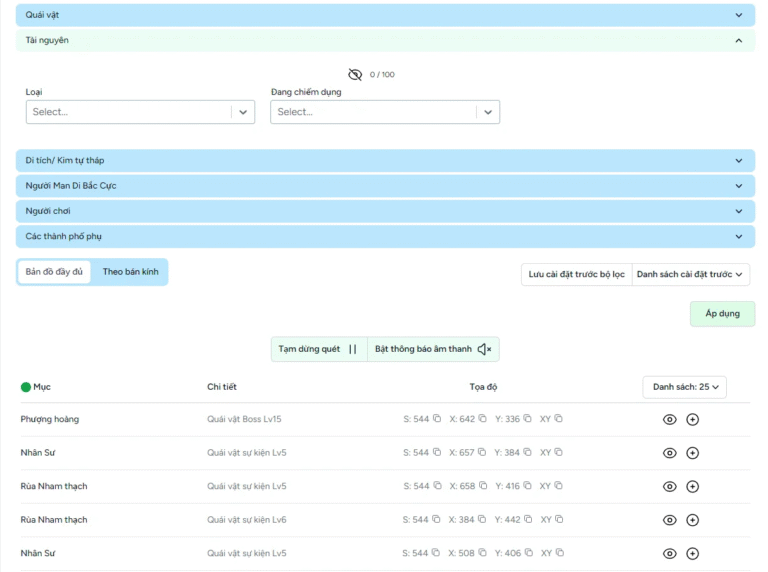Pause scanning with Tạm dừng quét
This screenshot has height=572, width=768.
coord(318,349)
